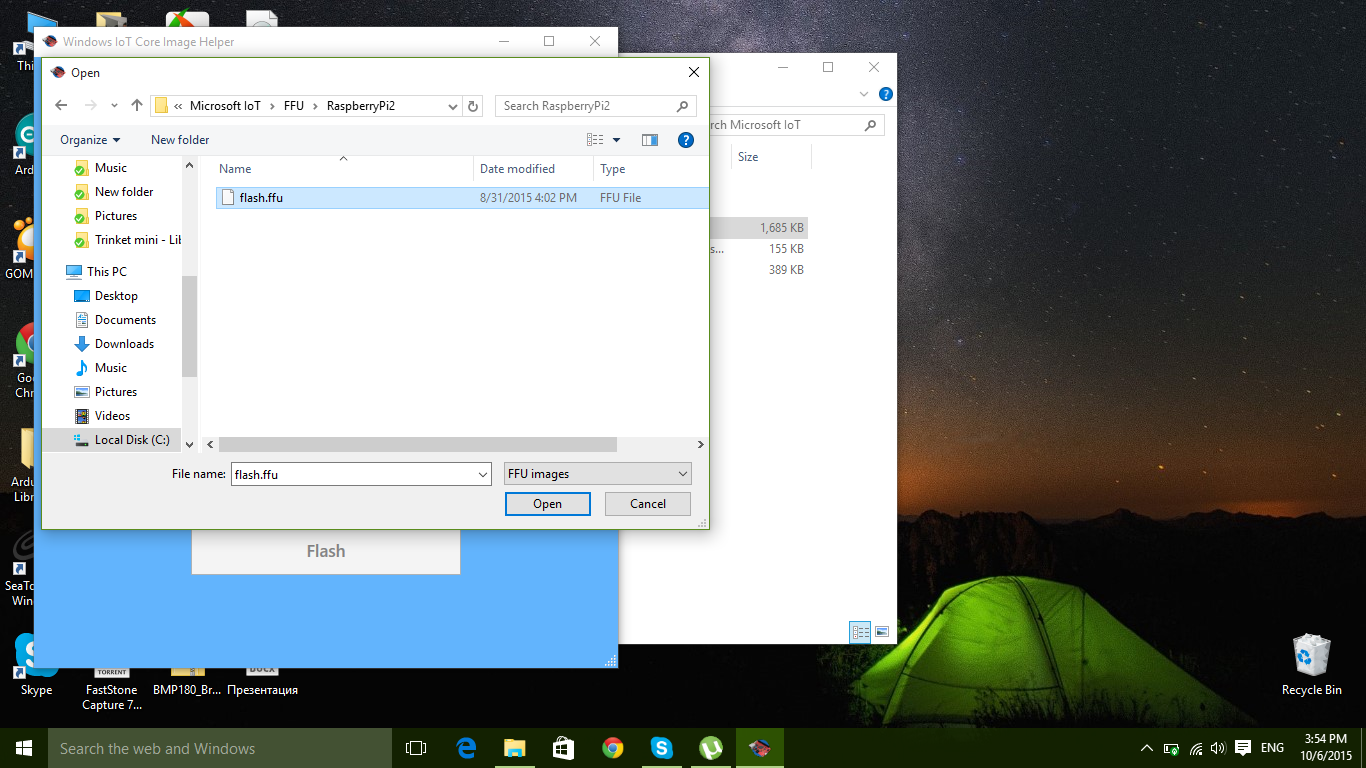Expand the ribbon chevron in Explorer window

tap(864, 94)
